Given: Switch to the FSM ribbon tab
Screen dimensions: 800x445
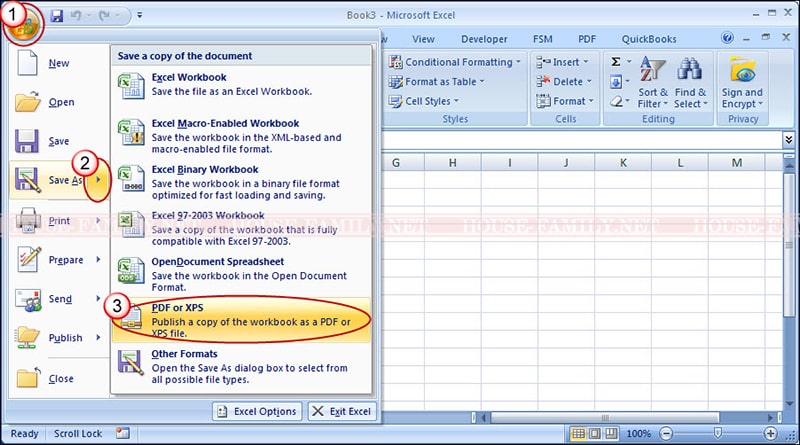Looking at the screenshot, I should [x=542, y=39].
